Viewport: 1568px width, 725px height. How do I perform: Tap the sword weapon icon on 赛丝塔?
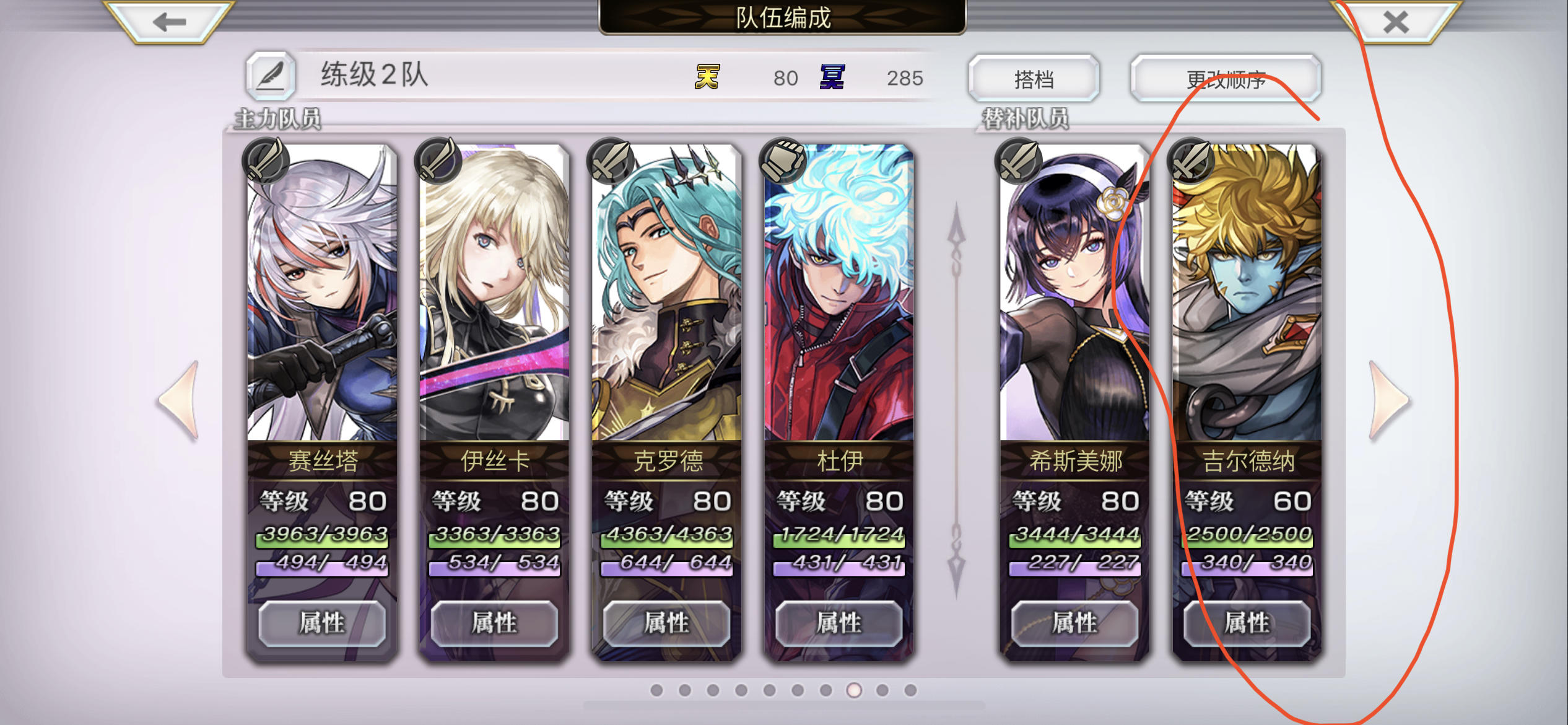266,160
